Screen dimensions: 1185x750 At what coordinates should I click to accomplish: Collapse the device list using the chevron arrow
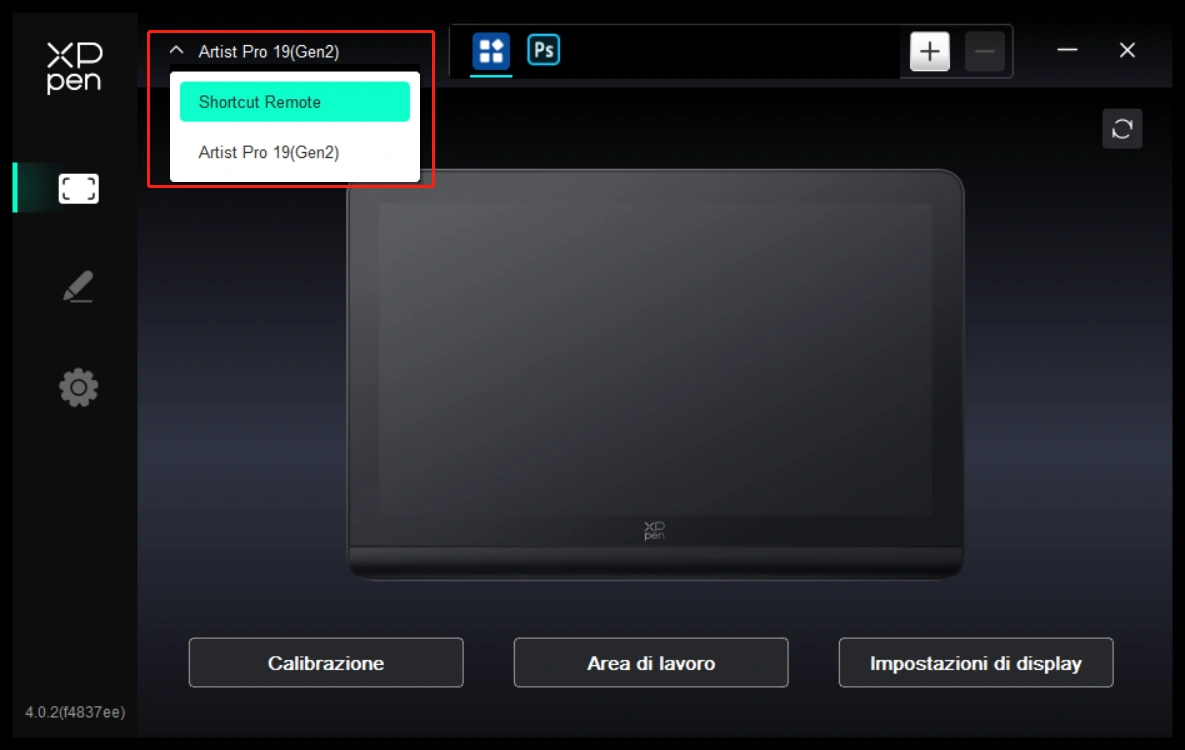177,51
